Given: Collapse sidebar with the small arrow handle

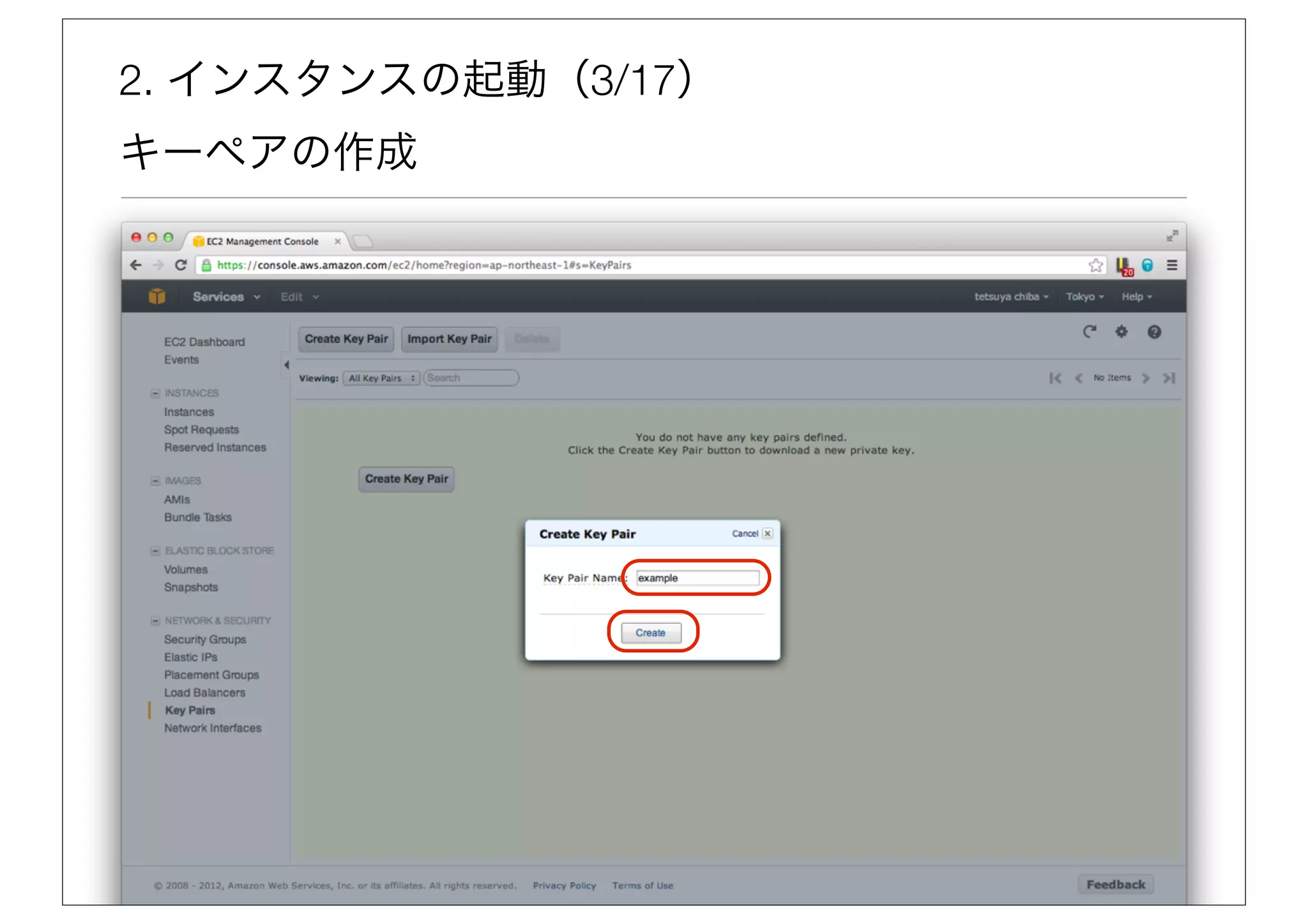Looking at the screenshot, I should [x=286, y=365].
